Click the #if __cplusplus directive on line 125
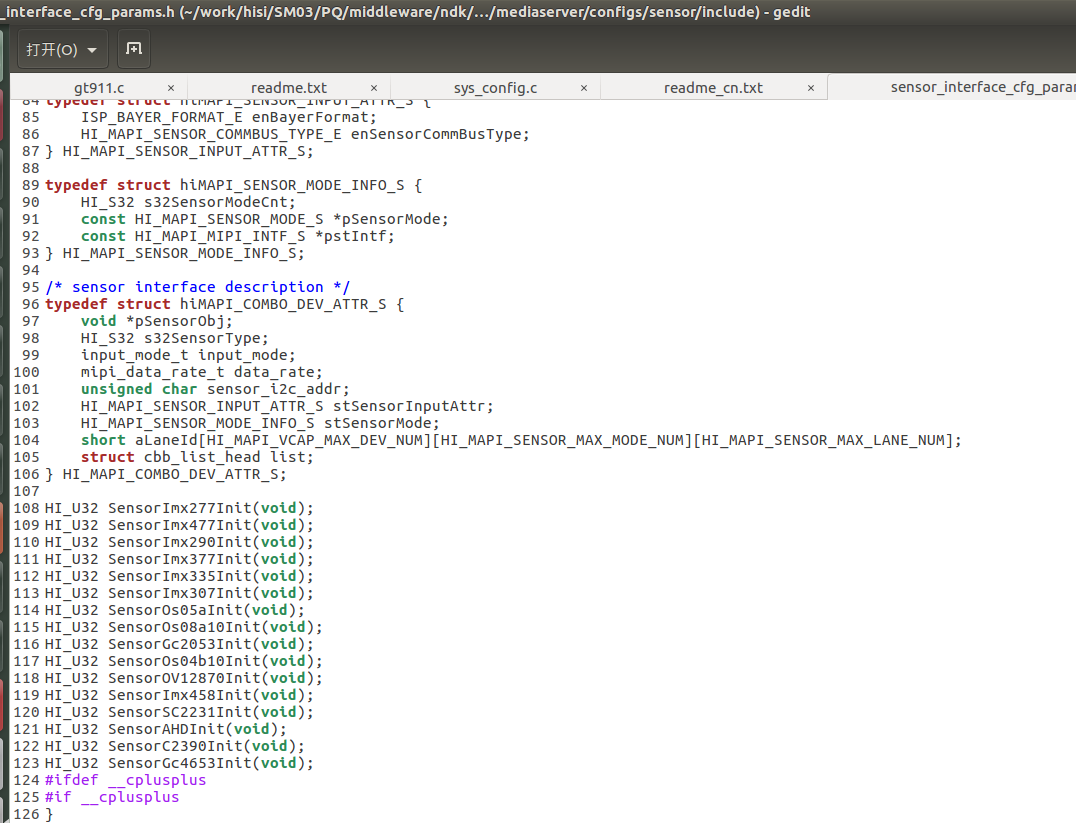 (x=113, y=797)
